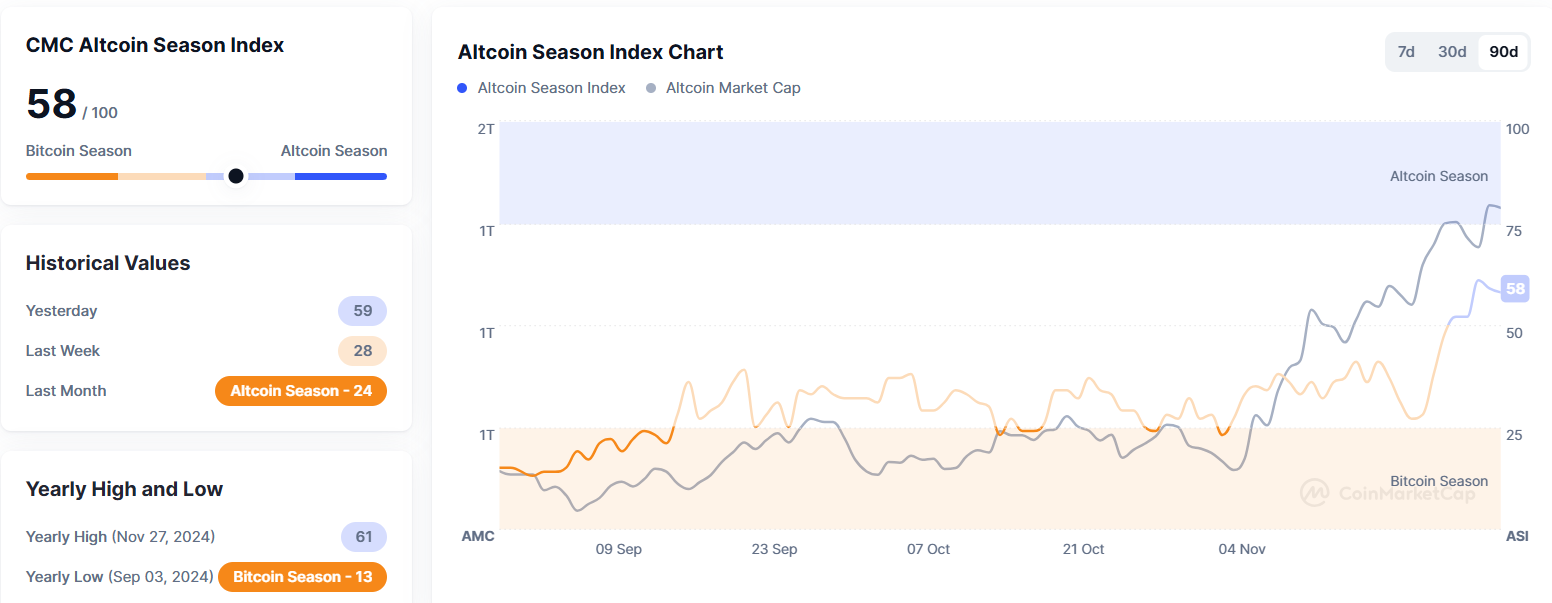The width and height of the screenshot is (1552, 603).
Task: Click the CoinMarketCap watermark logo in chart
Action: pos(1313,493)
